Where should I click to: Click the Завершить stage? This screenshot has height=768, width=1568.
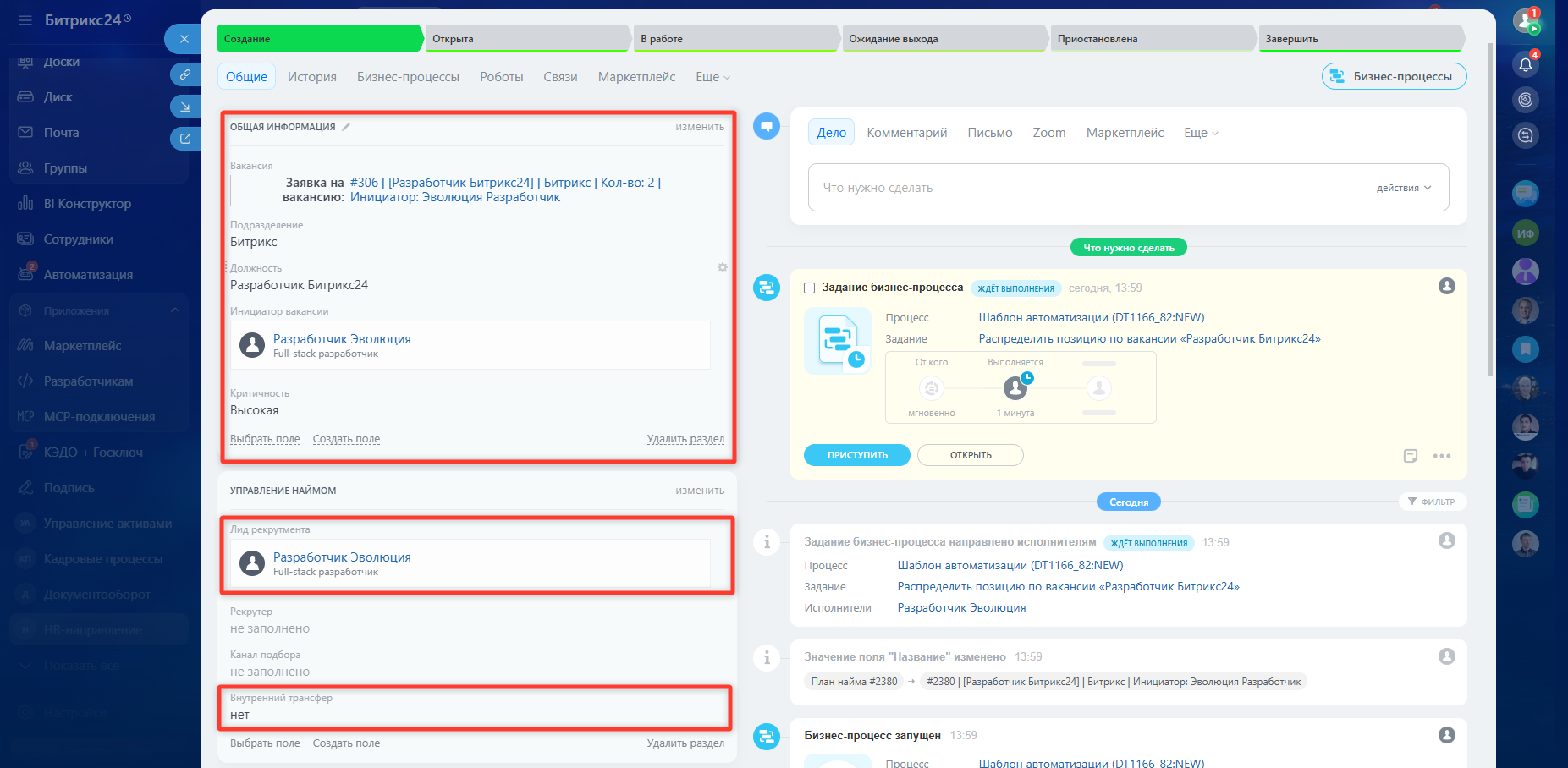tap(1361, 39)
